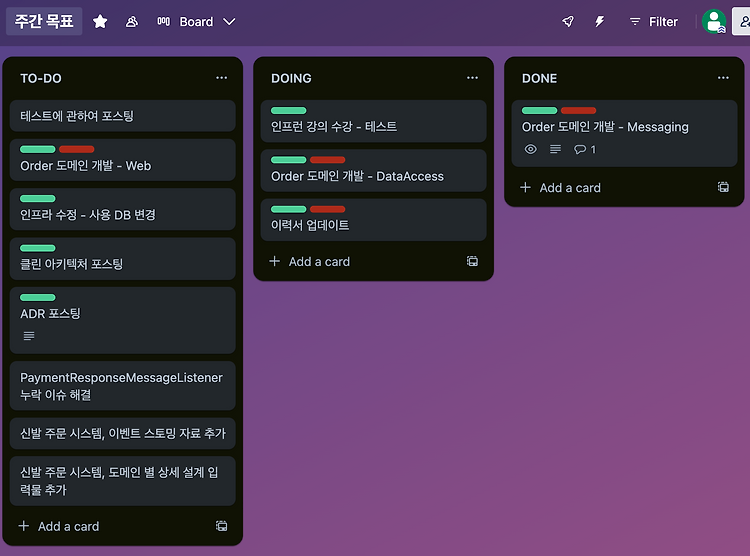Expand the Board view switcher chevron
Viewport: 750px width, 556px height.
click(229, 22)
